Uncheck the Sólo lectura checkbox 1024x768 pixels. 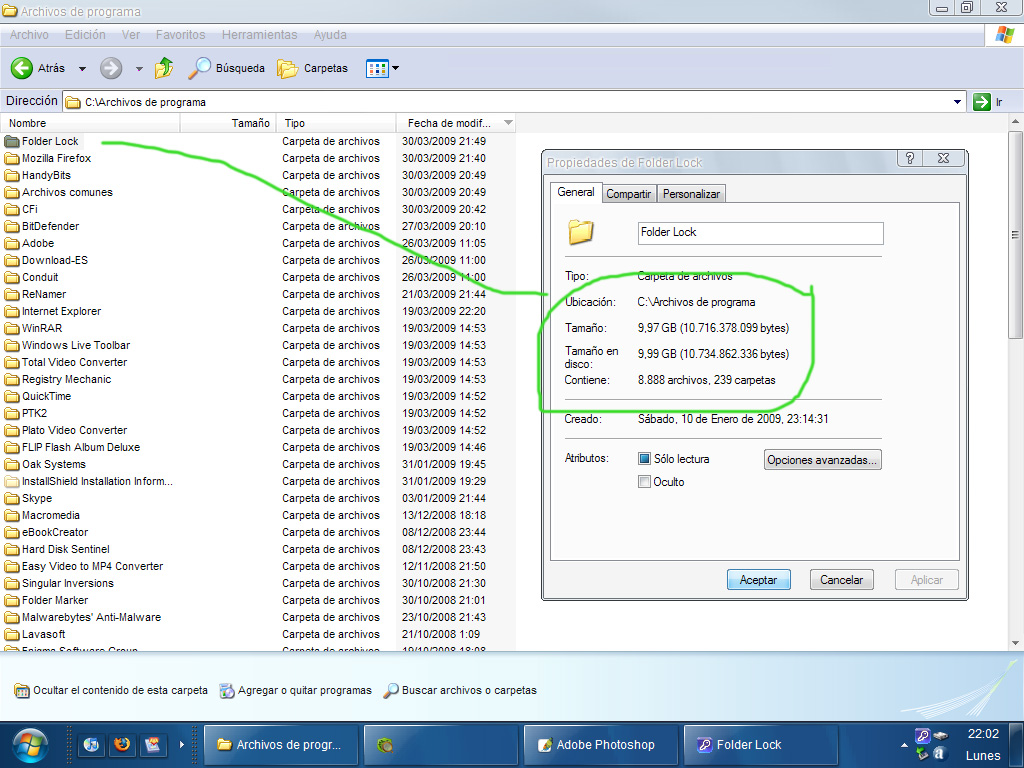point(645,459)
